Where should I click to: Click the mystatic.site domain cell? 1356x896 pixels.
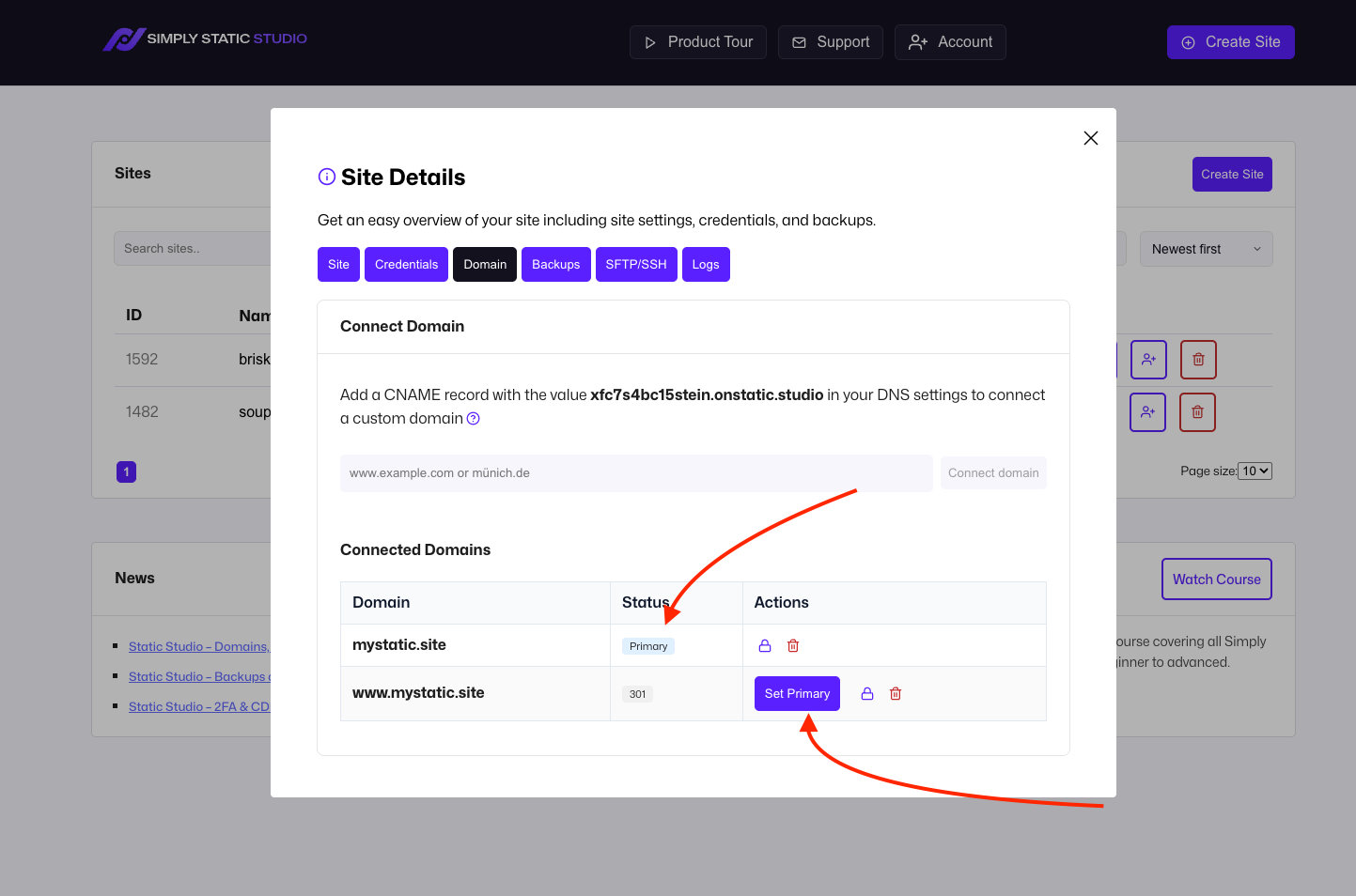pyautogui.click(x=475, y=645)
